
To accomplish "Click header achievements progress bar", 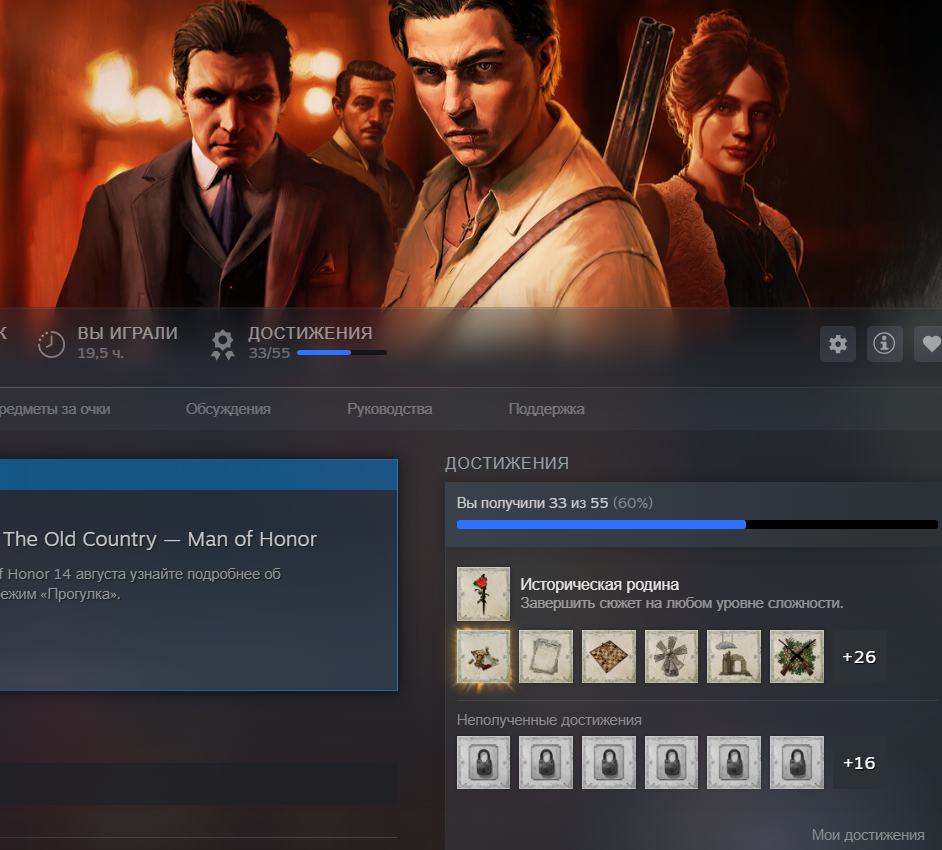I will pos(342,353).
